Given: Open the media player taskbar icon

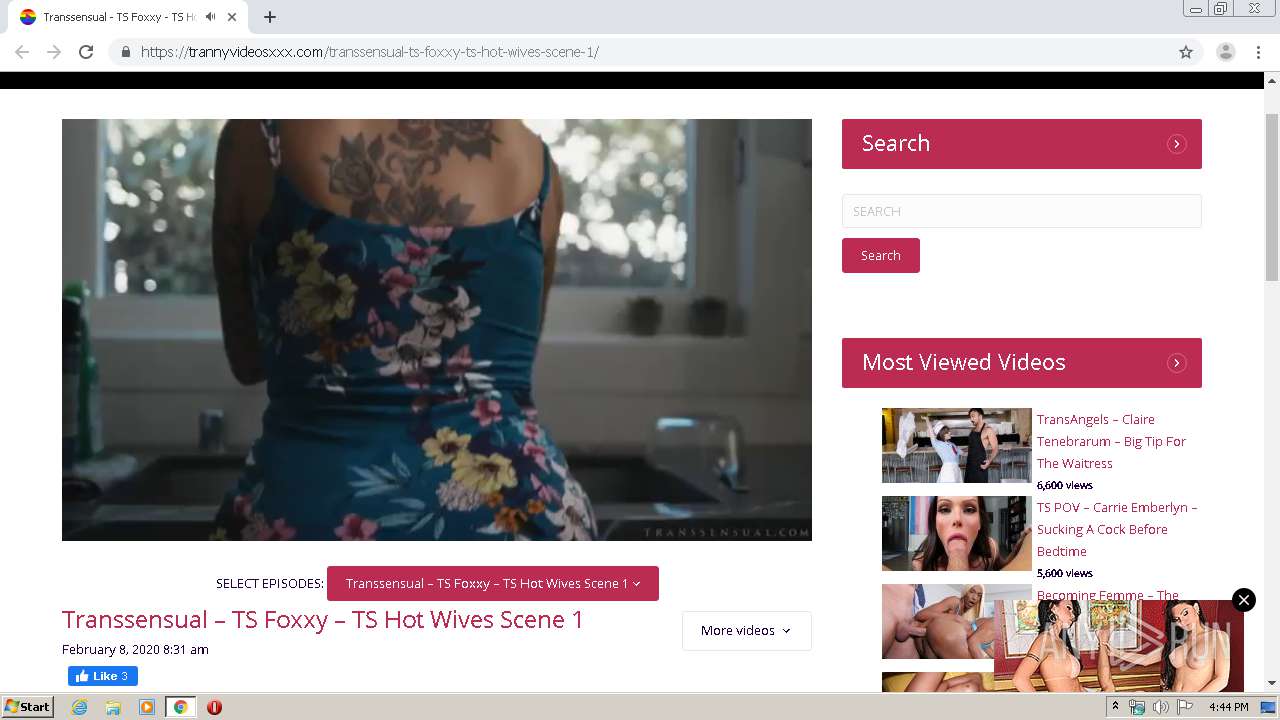Looking at the screenshot, I should click(147, 707).
